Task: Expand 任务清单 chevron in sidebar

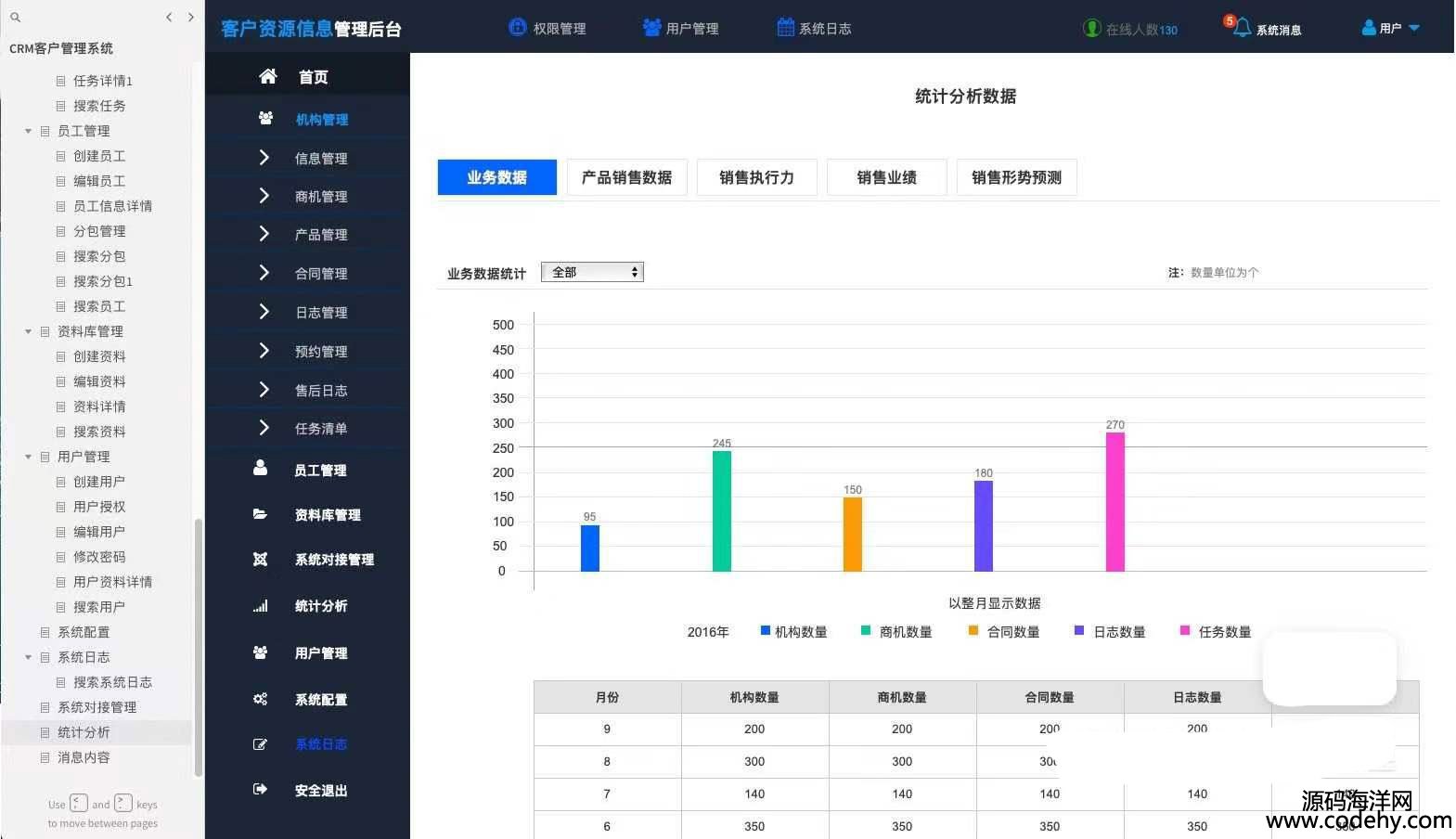Action: click(x=264, y=427)
